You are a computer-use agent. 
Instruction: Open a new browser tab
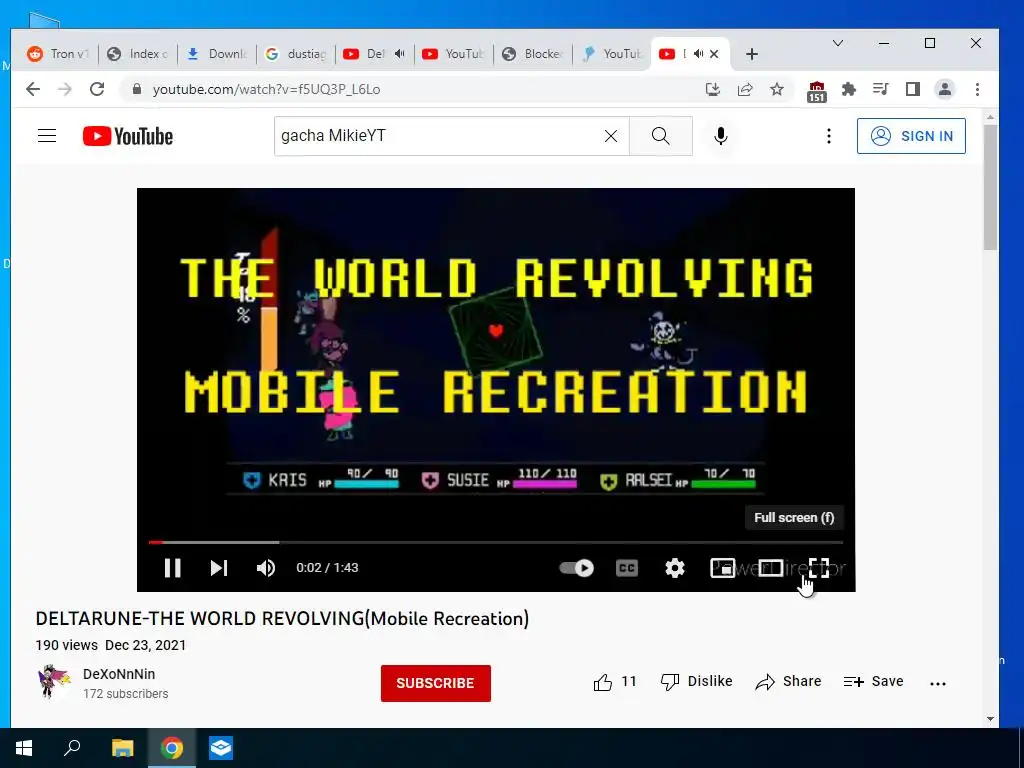click(x=752, y=54)
